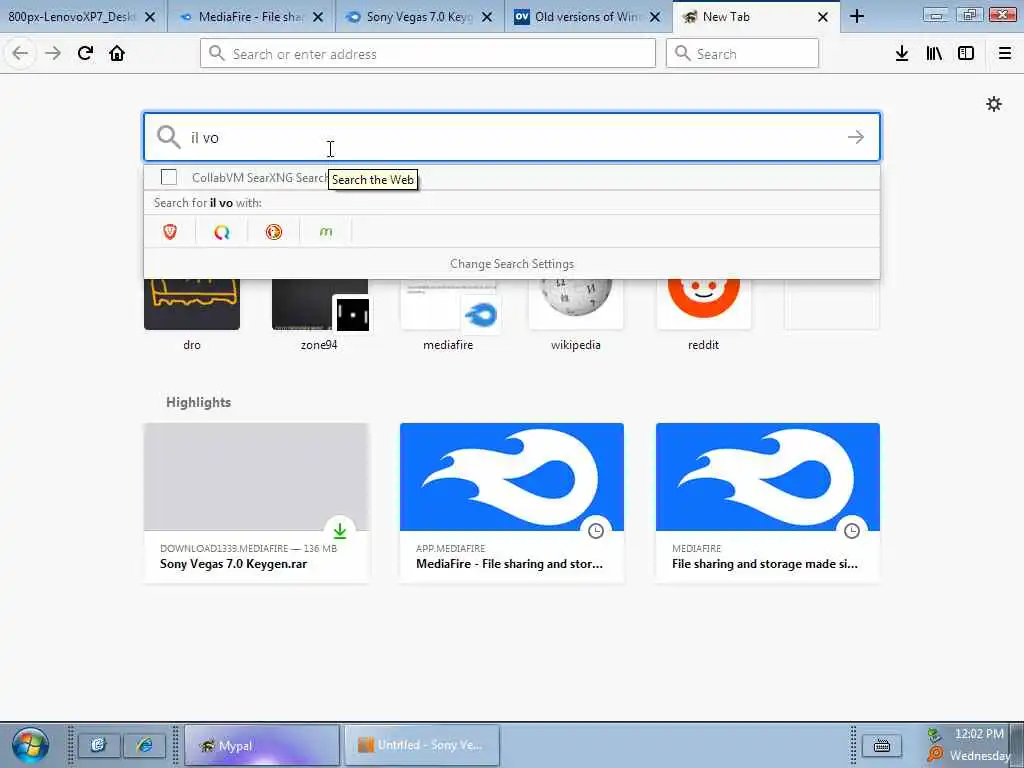Open File sharing and storage highlight card
Screen dimensions: 1024x768
point(767,503)
